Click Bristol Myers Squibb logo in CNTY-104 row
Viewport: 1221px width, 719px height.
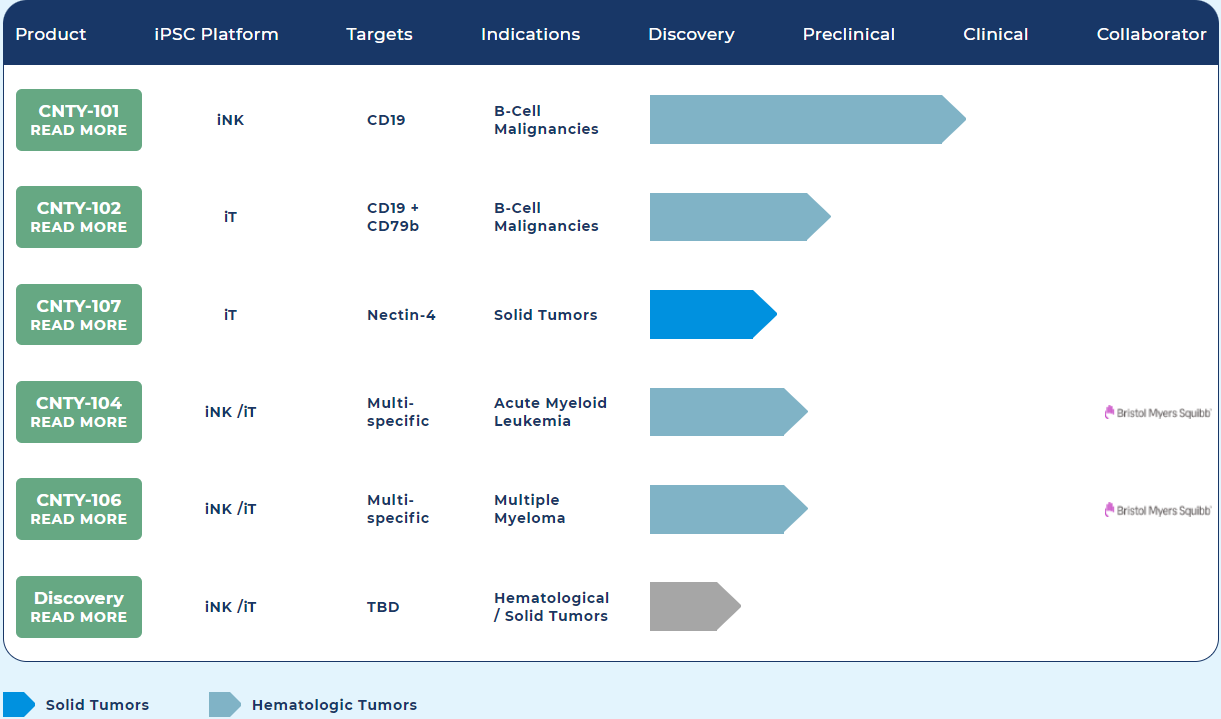click(x=1157, y=412)
